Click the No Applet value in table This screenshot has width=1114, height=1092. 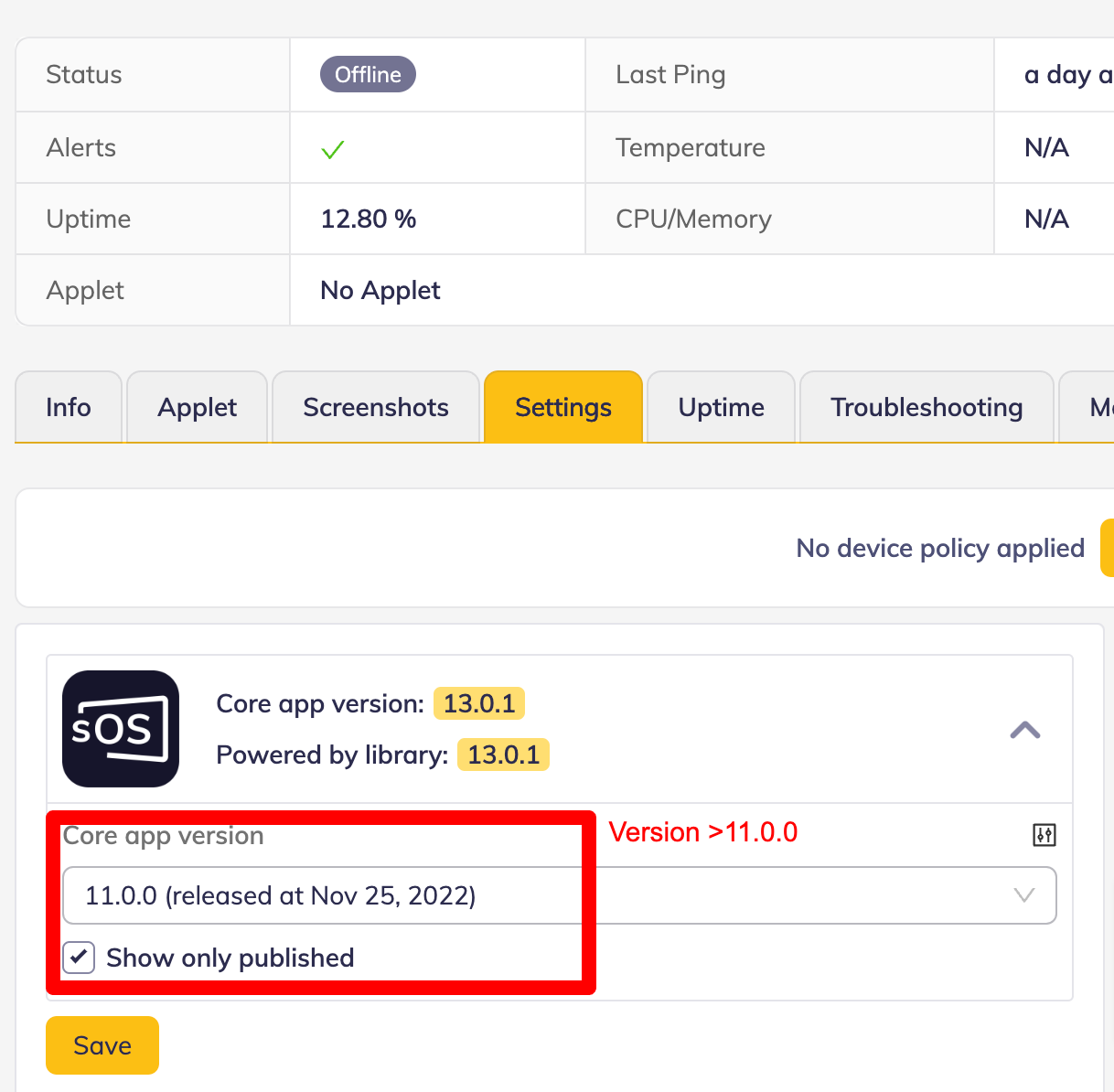point(380,290)
